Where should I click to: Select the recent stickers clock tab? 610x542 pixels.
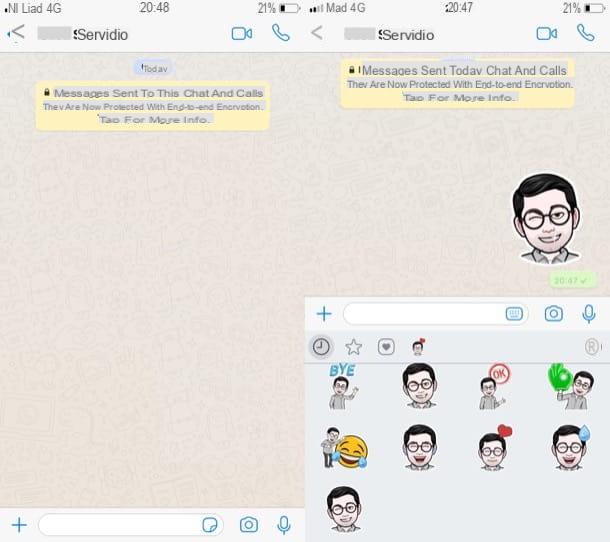pyautogui.click(x=321, y=346)
